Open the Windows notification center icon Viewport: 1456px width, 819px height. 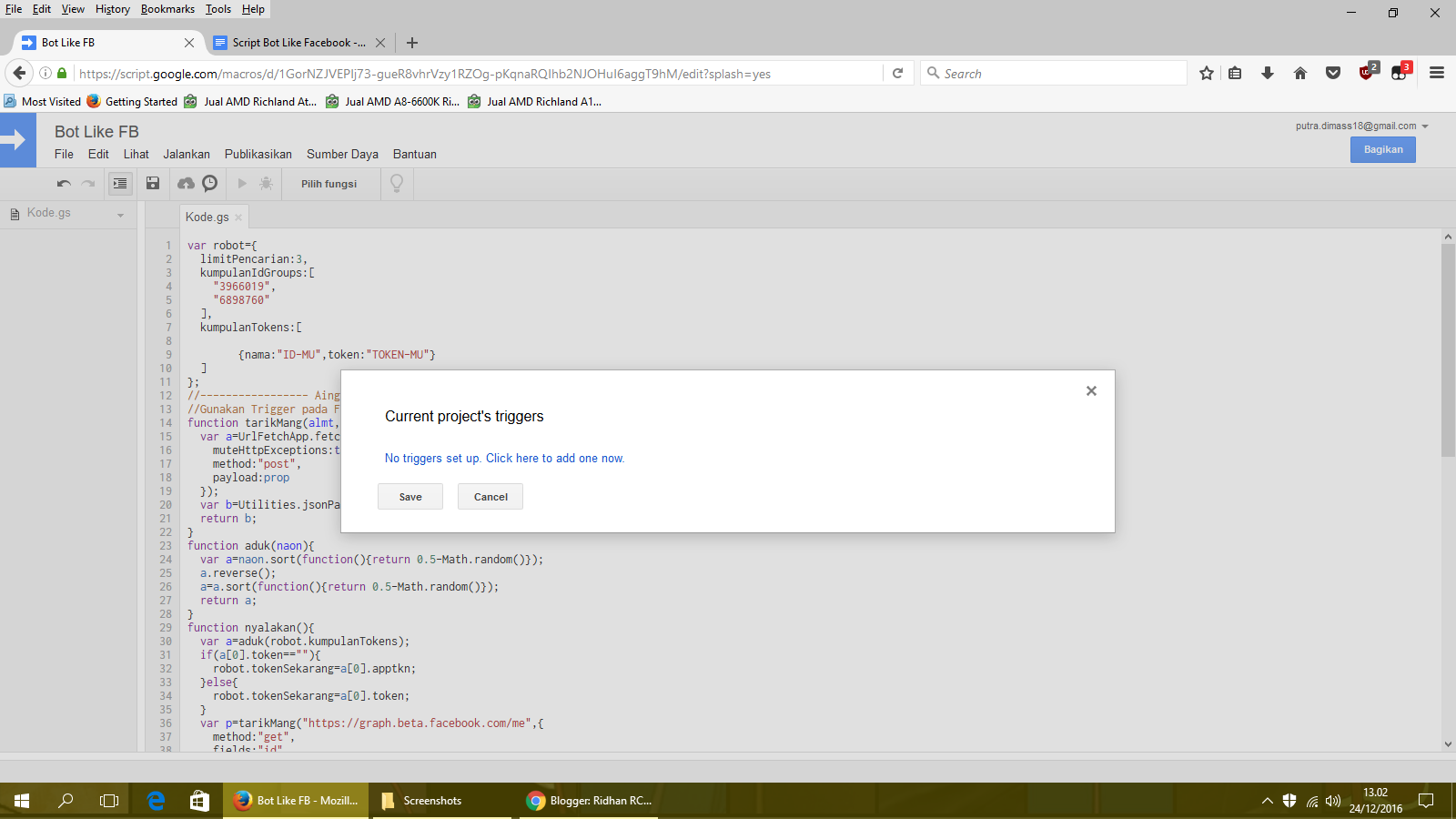tap(1426, 801)
